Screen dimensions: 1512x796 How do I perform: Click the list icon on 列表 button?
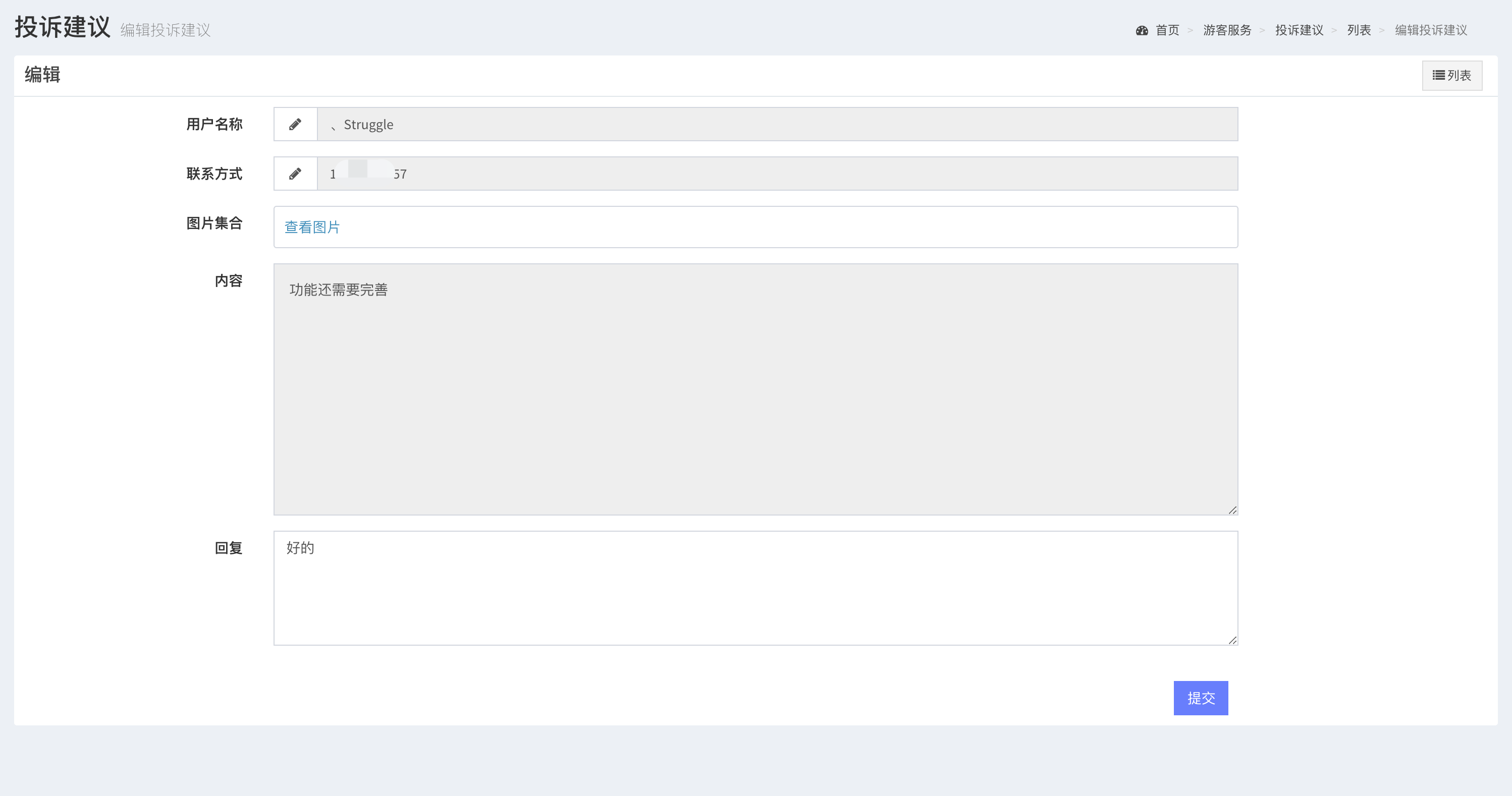click(x=1438, y=75)
